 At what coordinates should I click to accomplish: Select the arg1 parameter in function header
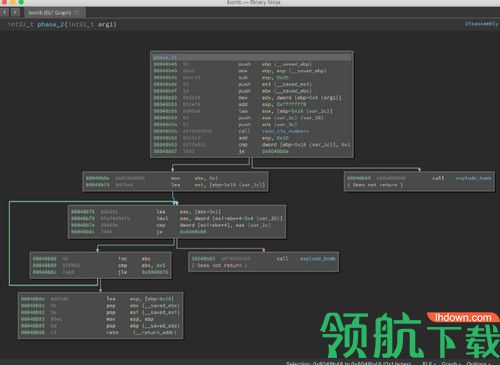106,24
